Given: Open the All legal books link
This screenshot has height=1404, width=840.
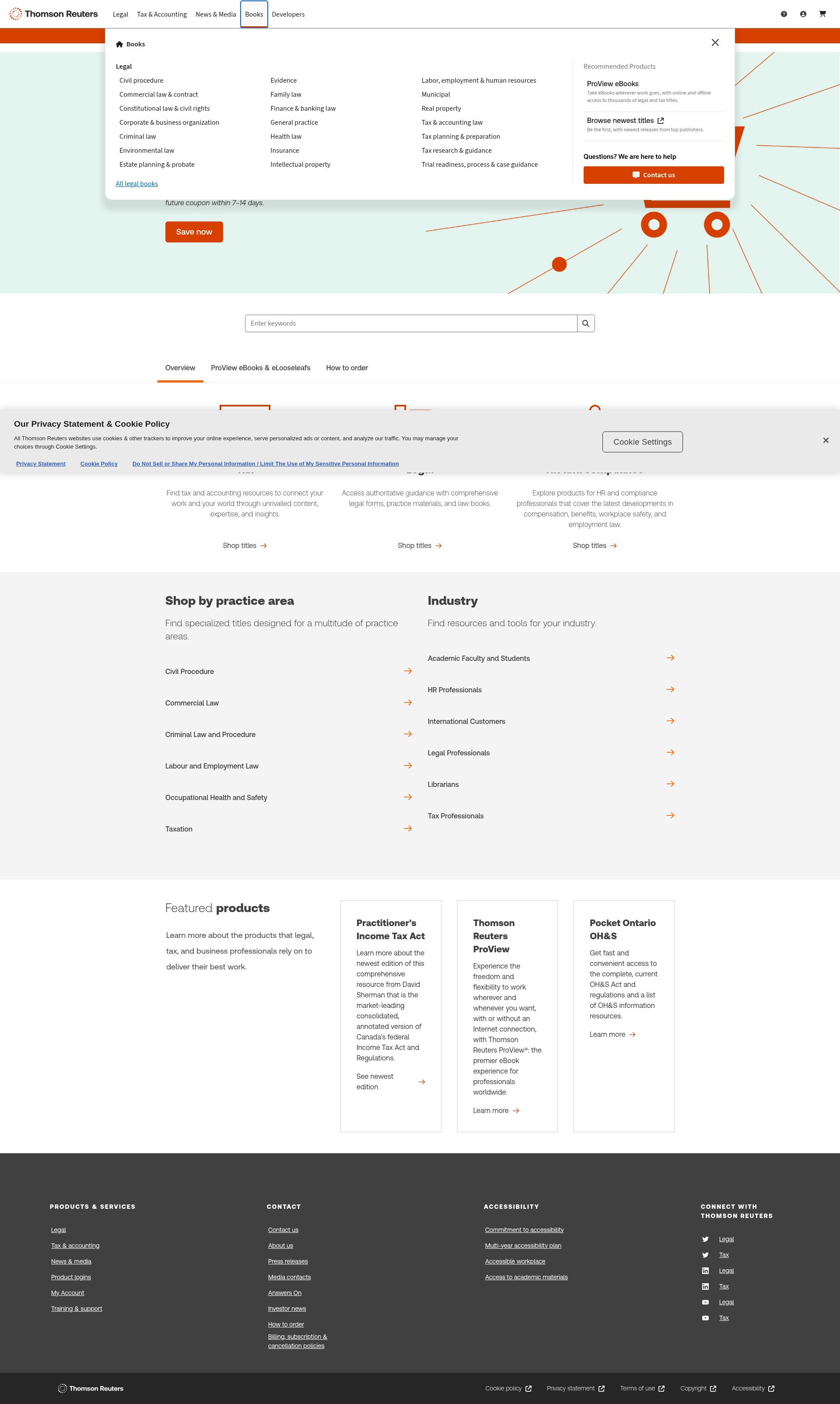Looking at the screenshot, I should coord(137,184).
